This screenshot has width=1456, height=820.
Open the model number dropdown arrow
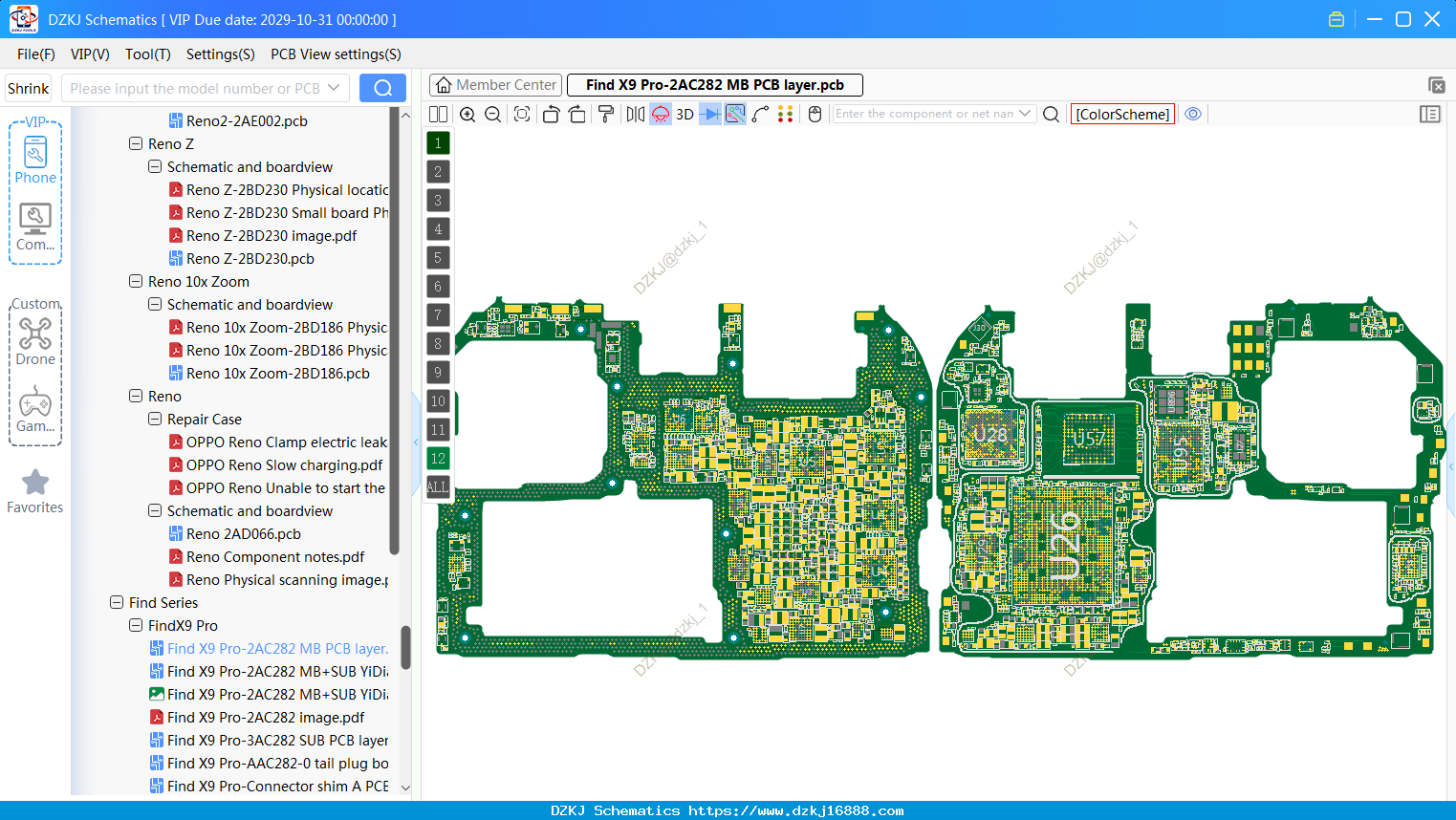(x=334, y=88)
